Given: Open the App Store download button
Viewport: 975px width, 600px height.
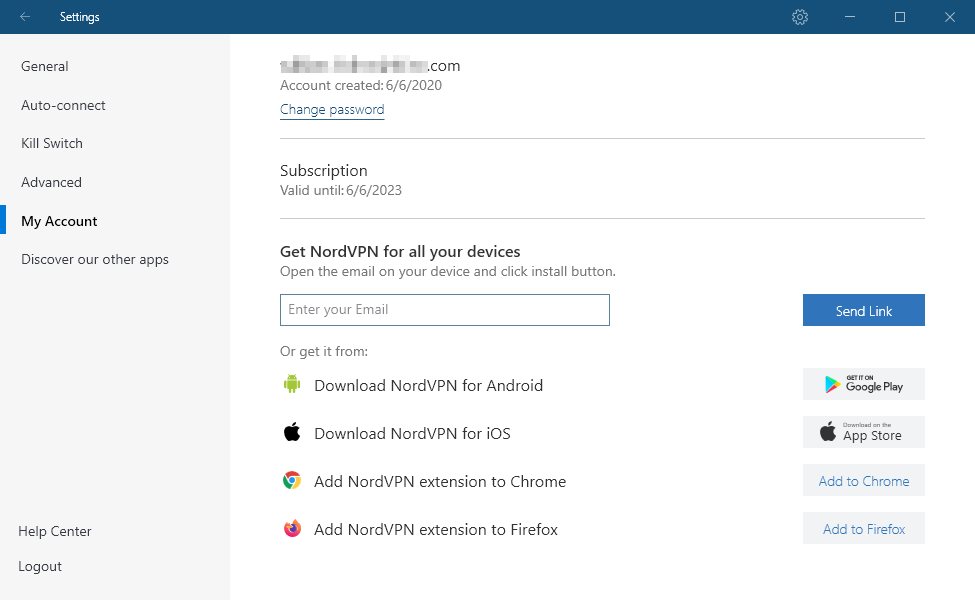Looking at the screenshot, I should (x=864, y=432).
